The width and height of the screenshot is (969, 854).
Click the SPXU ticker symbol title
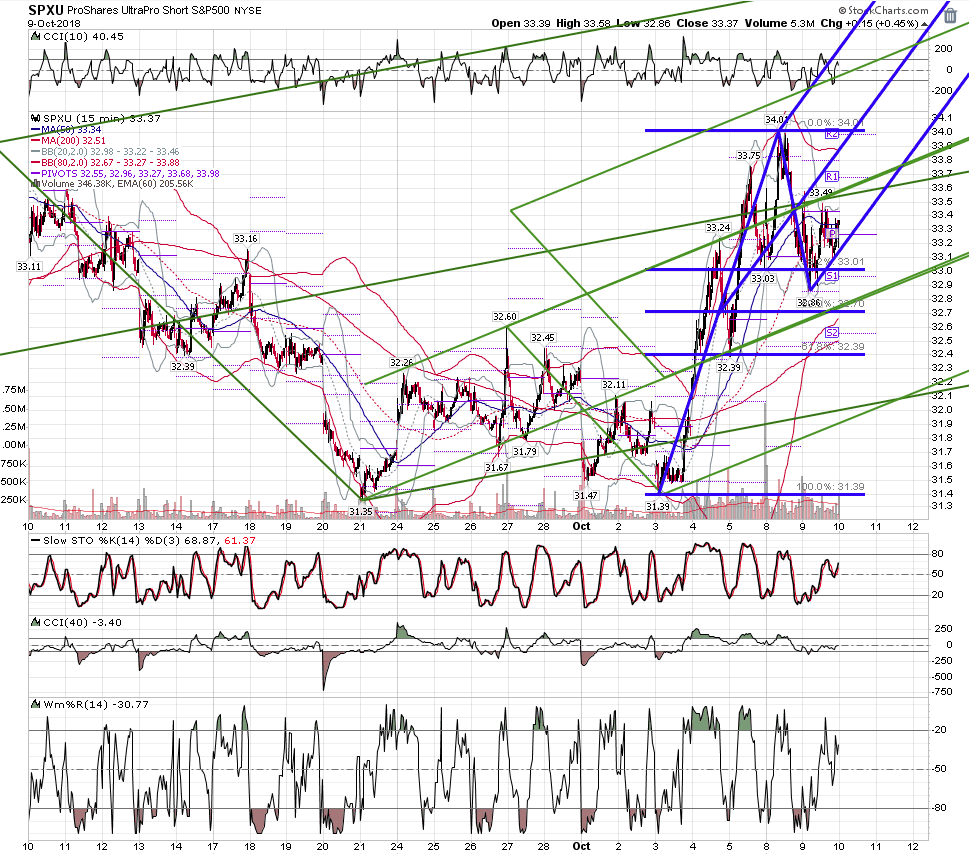tap(45, 10)
